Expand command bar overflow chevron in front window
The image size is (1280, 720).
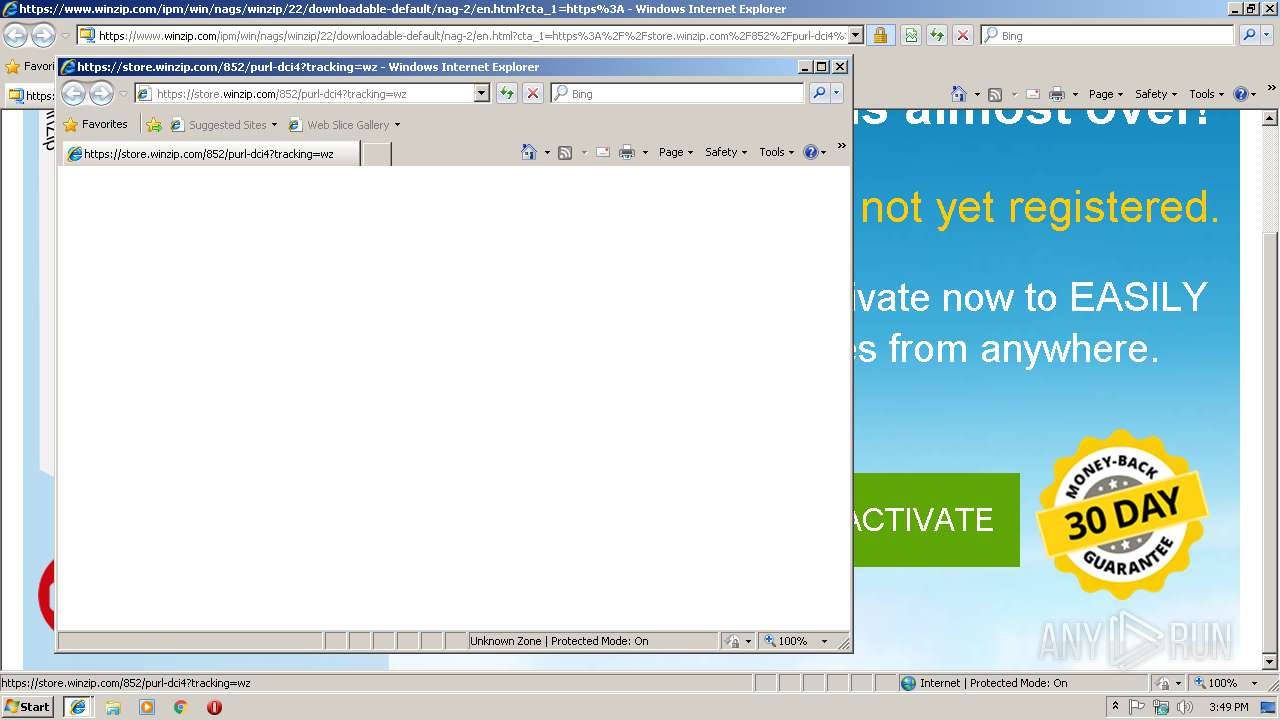[841, 147]
